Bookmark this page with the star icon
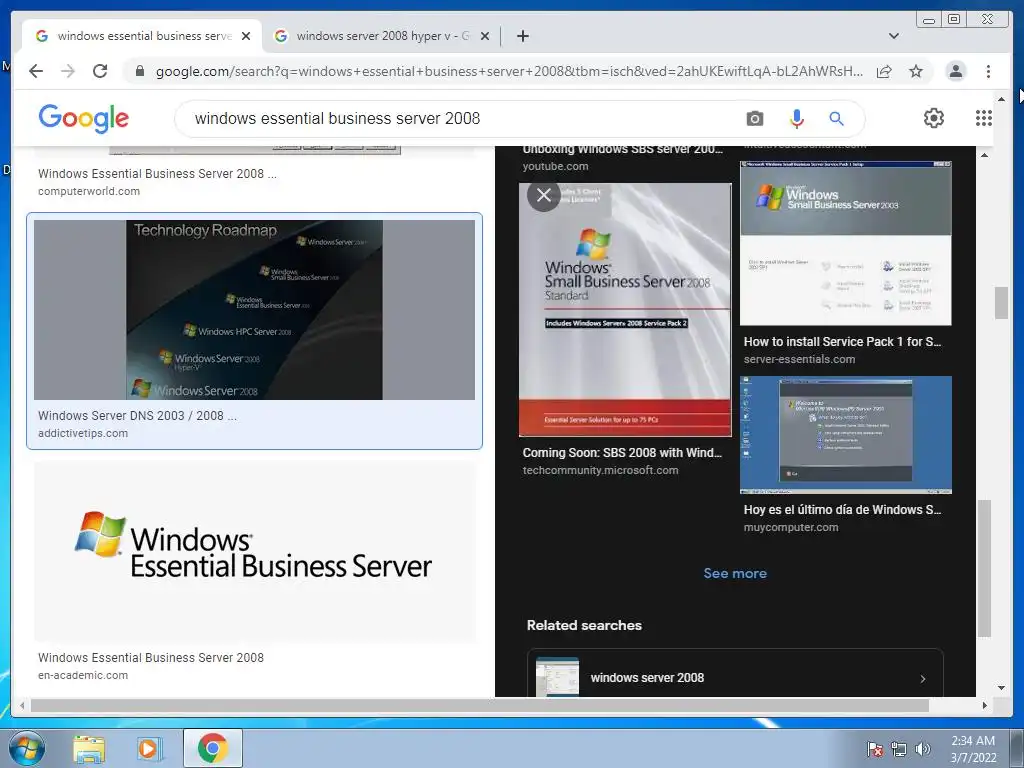Image resolution: width=1024 pixels, height=768 pixels. 916,71
